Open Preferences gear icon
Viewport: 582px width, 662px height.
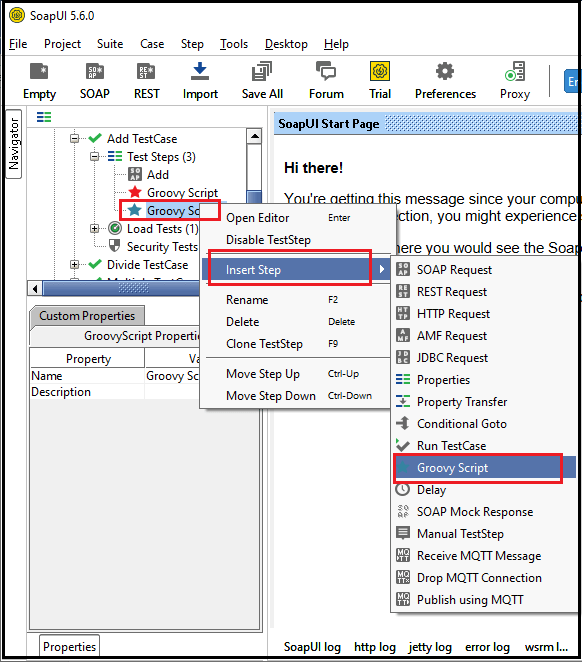[x=445, y=72]
